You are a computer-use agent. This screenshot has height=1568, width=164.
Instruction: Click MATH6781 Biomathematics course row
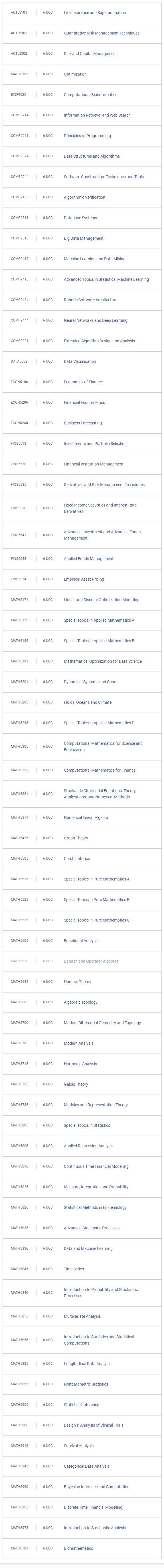point(82,1548)
